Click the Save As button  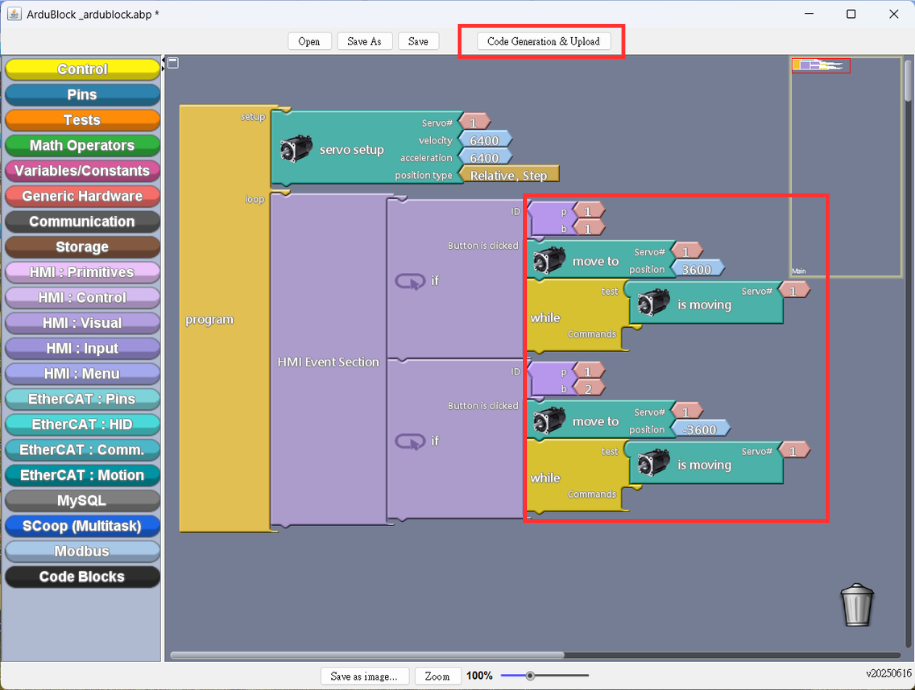[364, 41]
